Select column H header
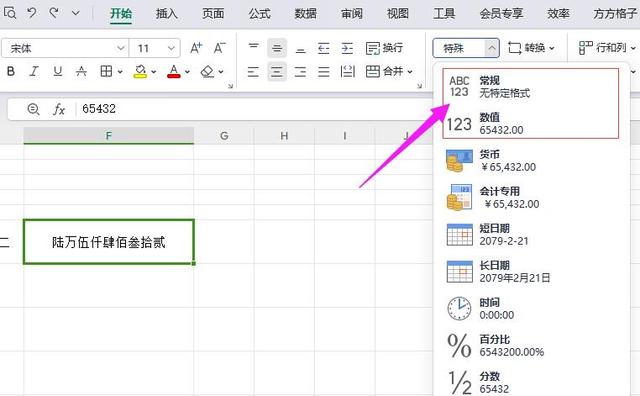640x396 pixels. [x=284, y=136]
